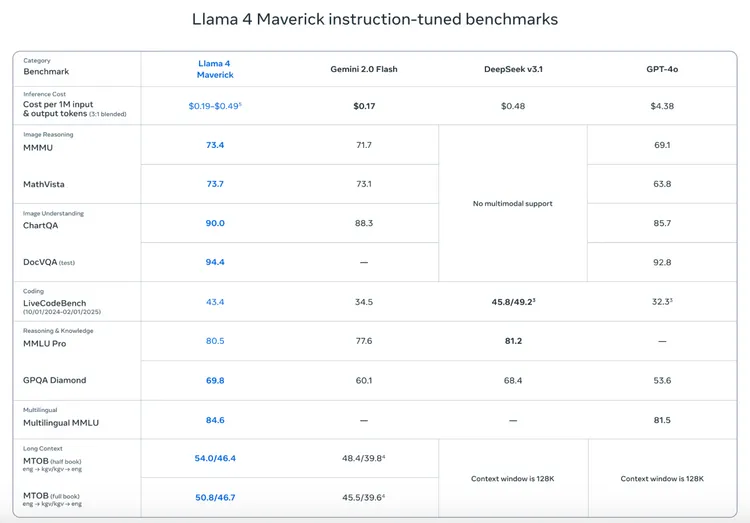The width and height of the screenshot is (750, 523).
Task: Click the DocVQA (test) row label
Action: (x=50, y=262)
